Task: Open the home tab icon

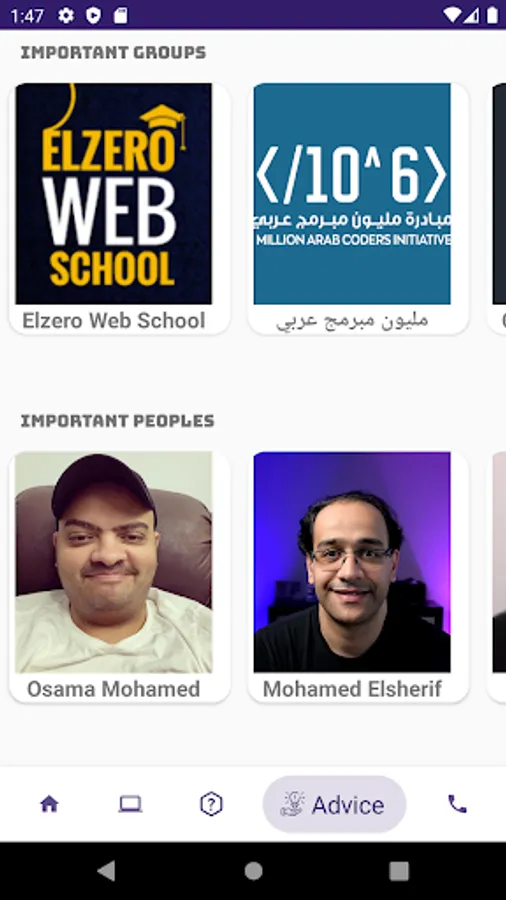Action: 49,804
